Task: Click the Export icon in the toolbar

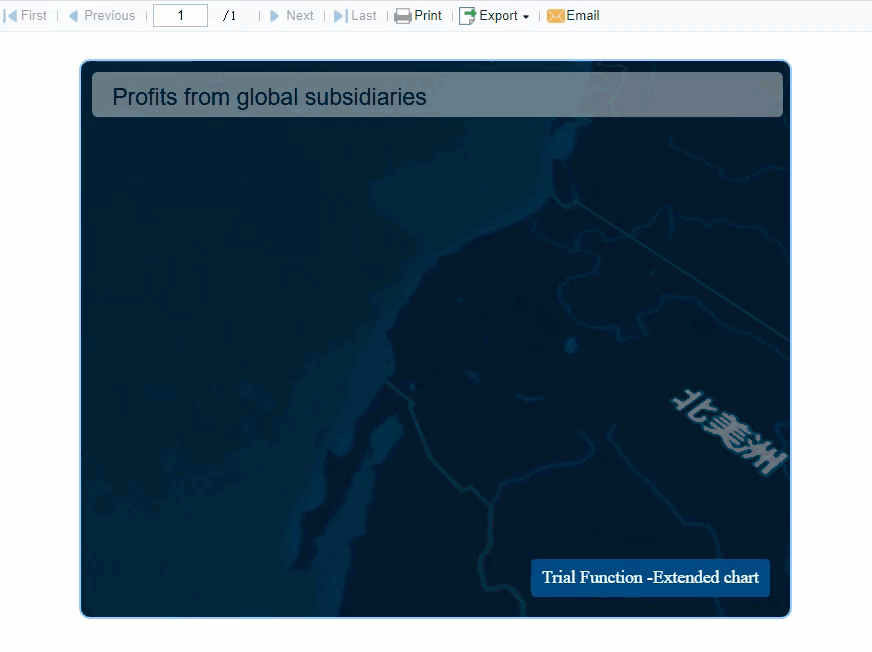Action: [x=465, y=15]
